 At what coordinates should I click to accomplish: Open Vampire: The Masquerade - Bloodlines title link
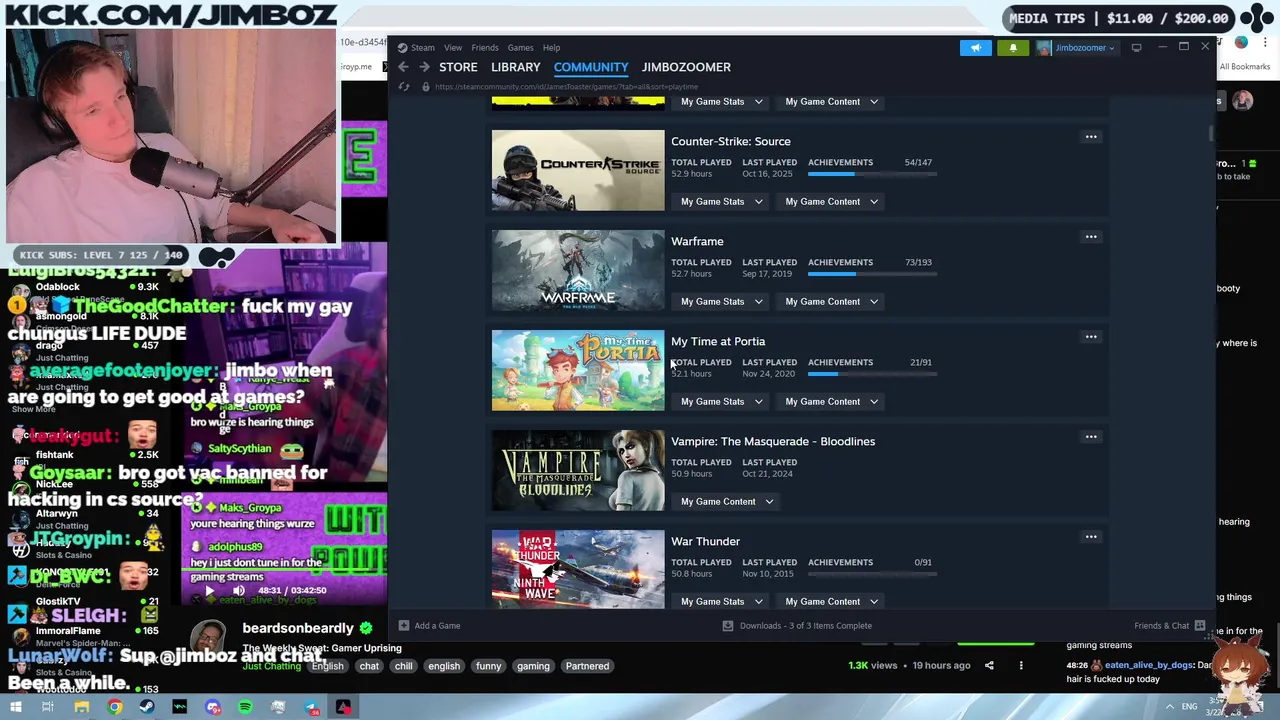pyautogui.click(x=773, y=441)
